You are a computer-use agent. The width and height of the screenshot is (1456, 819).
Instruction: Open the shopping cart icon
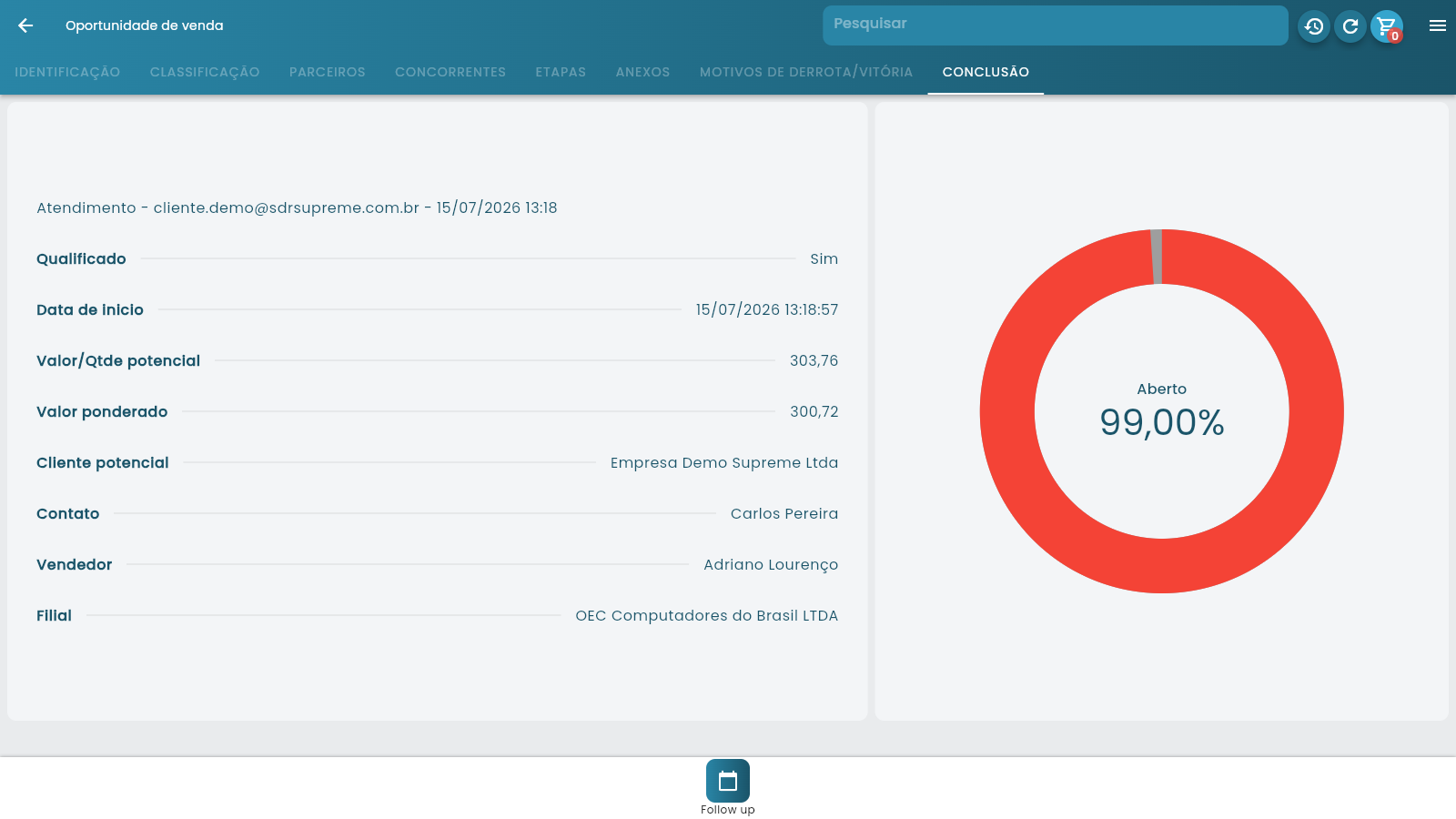tap(1387, 26)
